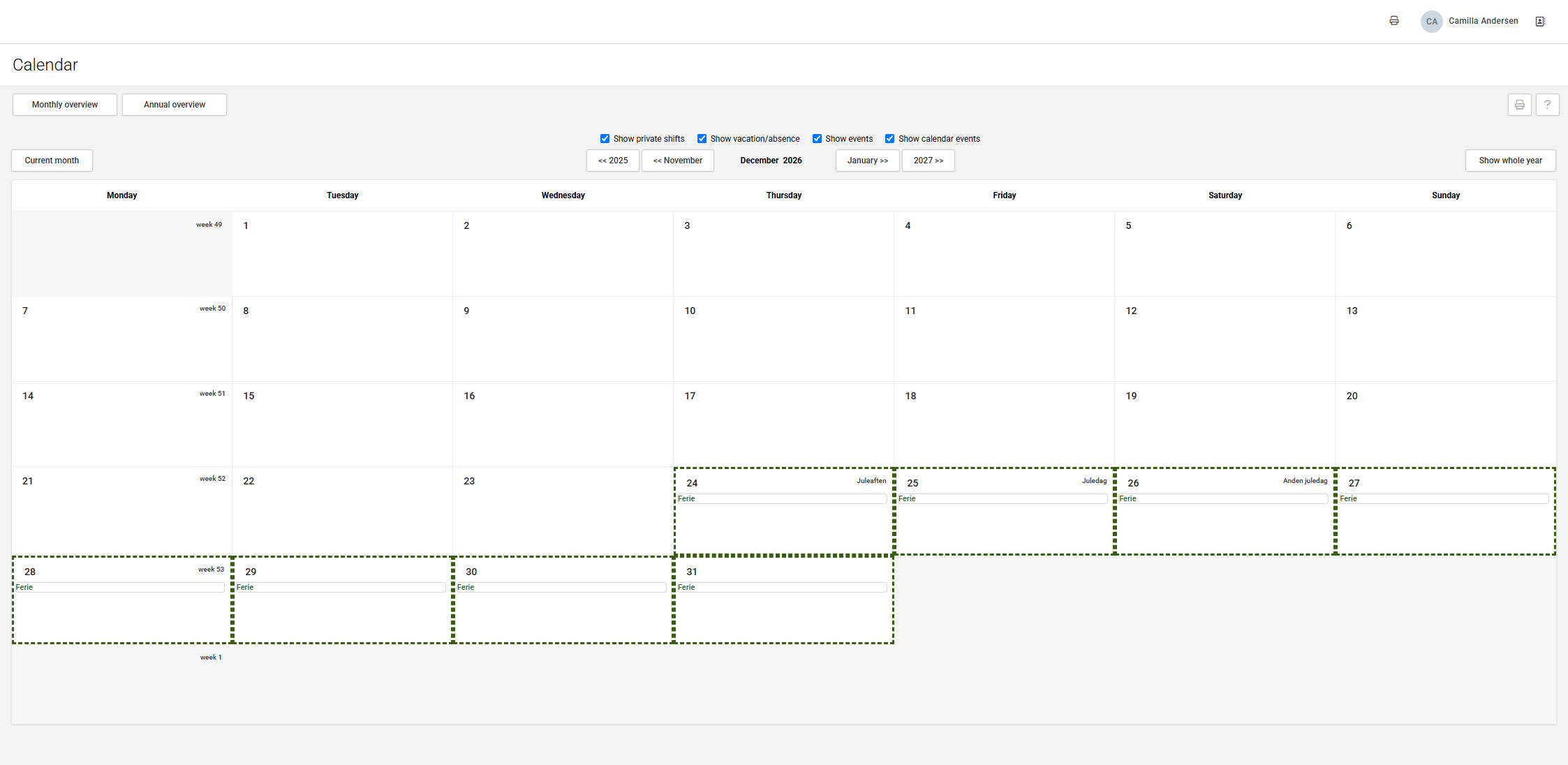Select the Camilla Andersen user name

[1484, 21]
